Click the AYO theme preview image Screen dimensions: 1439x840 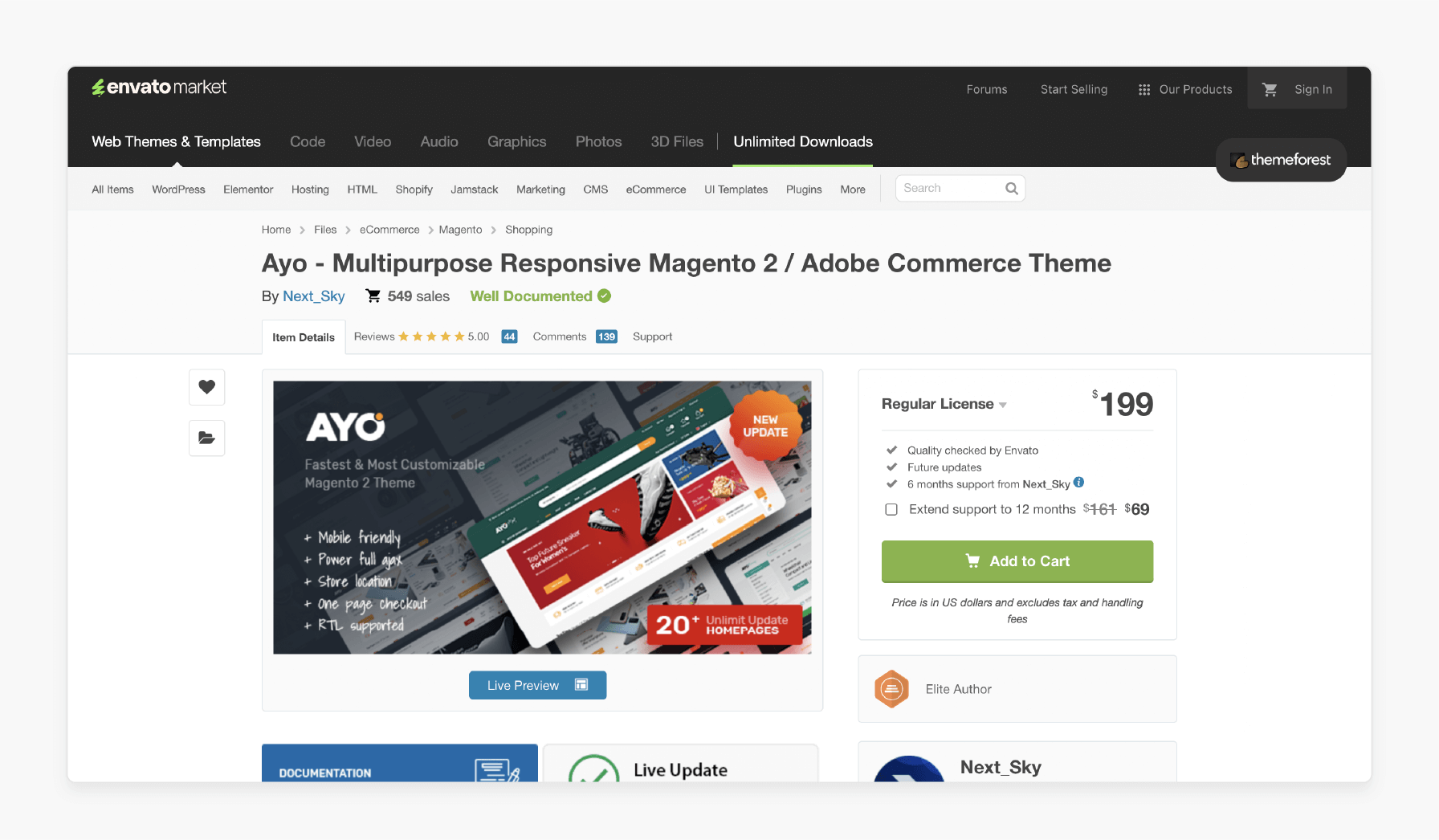(x=542, y=517)
